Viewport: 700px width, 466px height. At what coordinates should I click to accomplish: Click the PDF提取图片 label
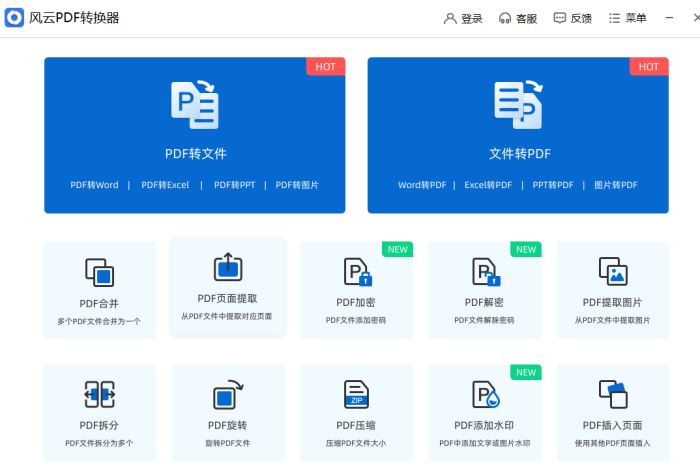pos(612,302)
